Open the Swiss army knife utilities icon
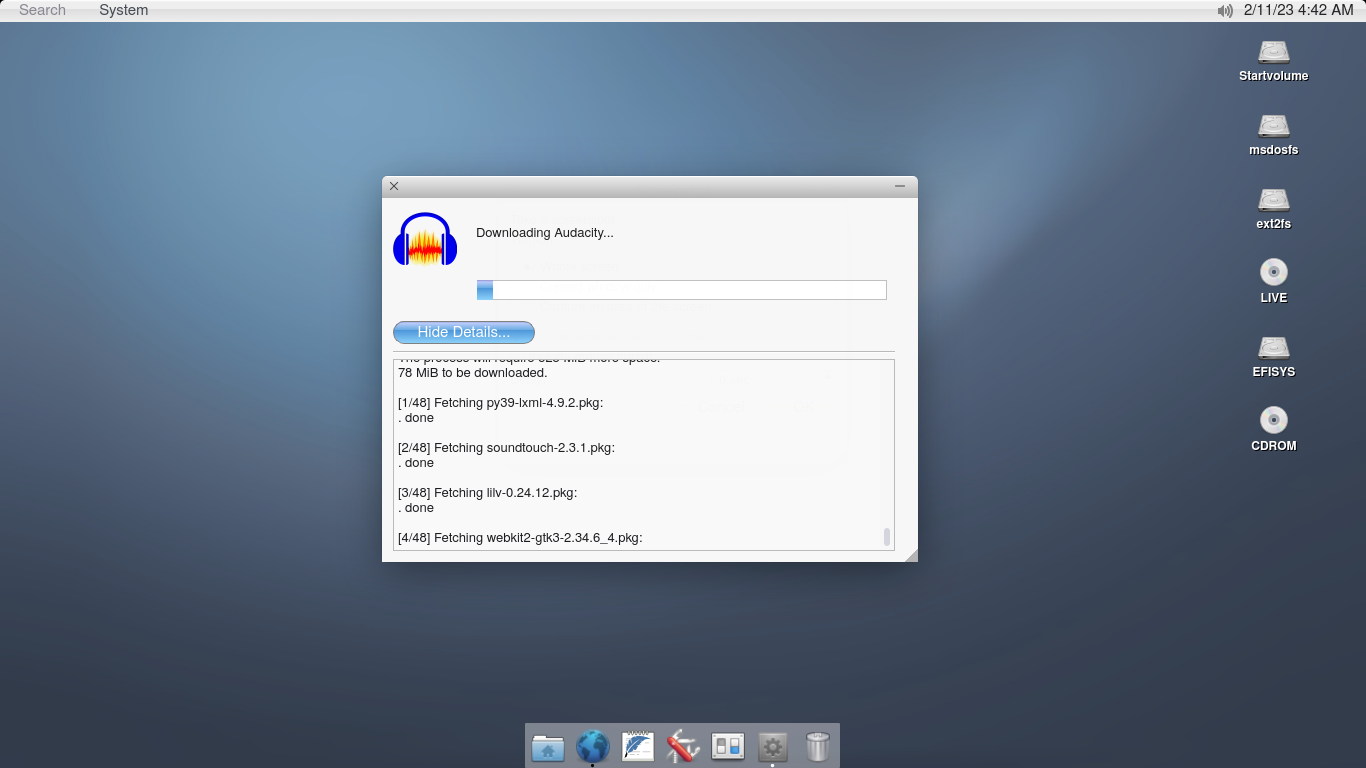The image size is (1366, 768). (683, 746)
